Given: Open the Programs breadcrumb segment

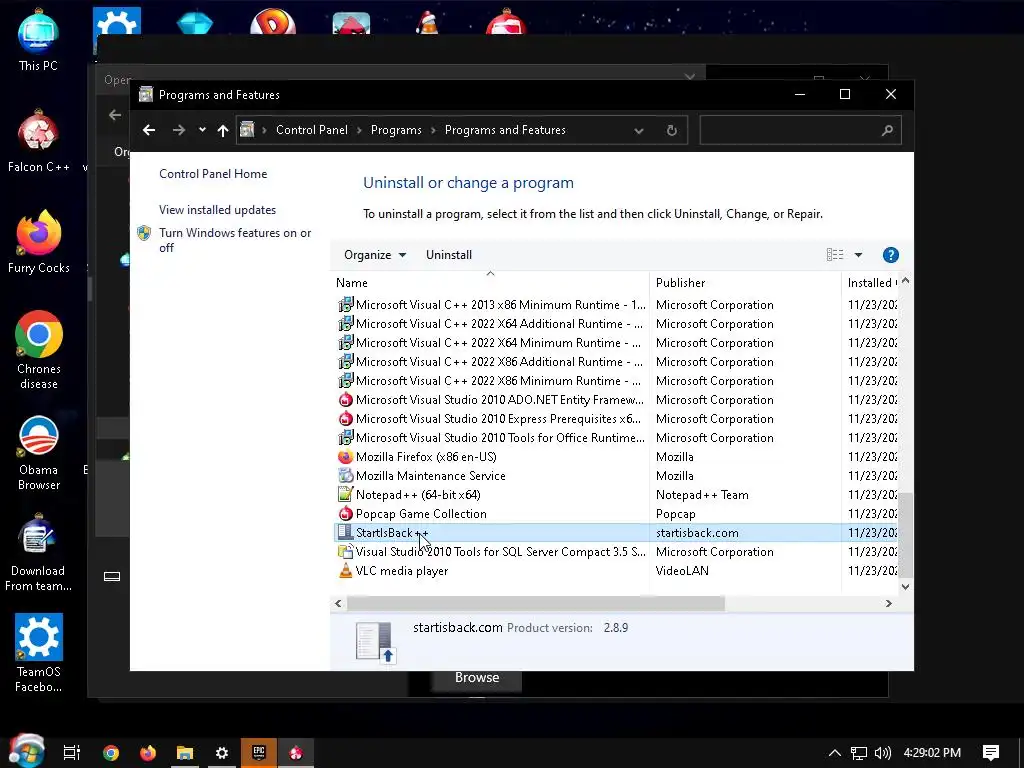Looking at the screenshot, I should pyautogui.click(x=396, y=130).
